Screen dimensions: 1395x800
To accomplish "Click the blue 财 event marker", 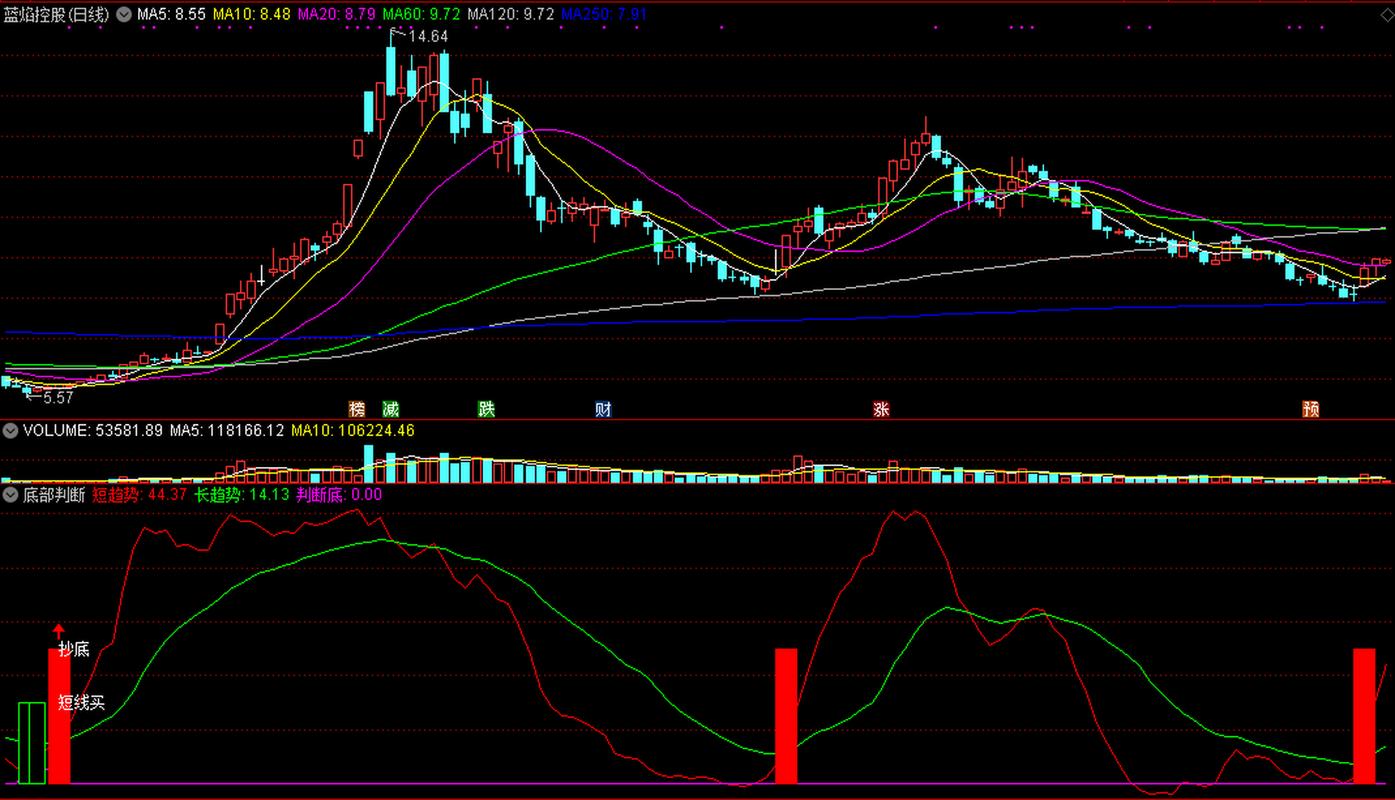I will pos(603,409).
